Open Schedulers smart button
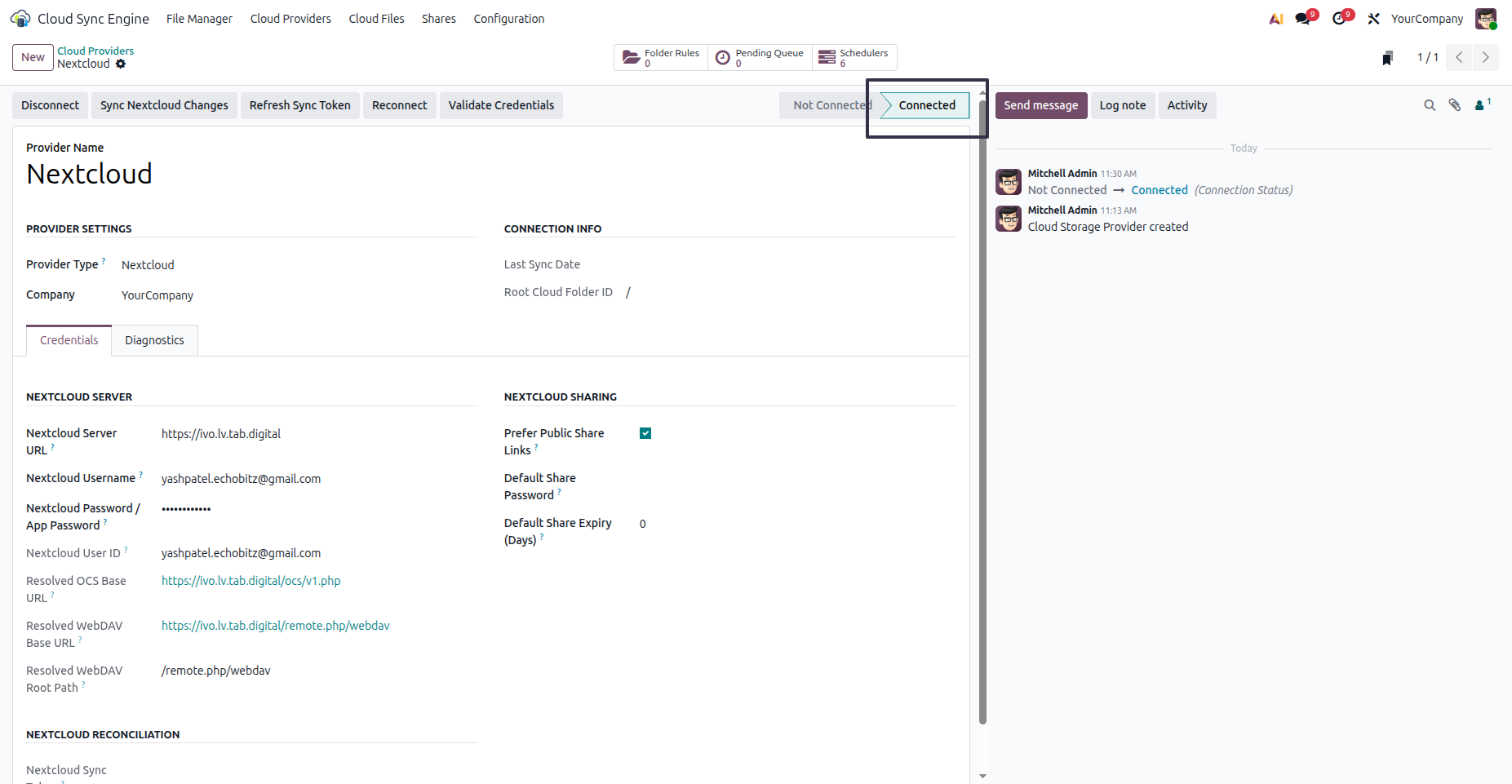The image size is (1512, 784). 854,57
